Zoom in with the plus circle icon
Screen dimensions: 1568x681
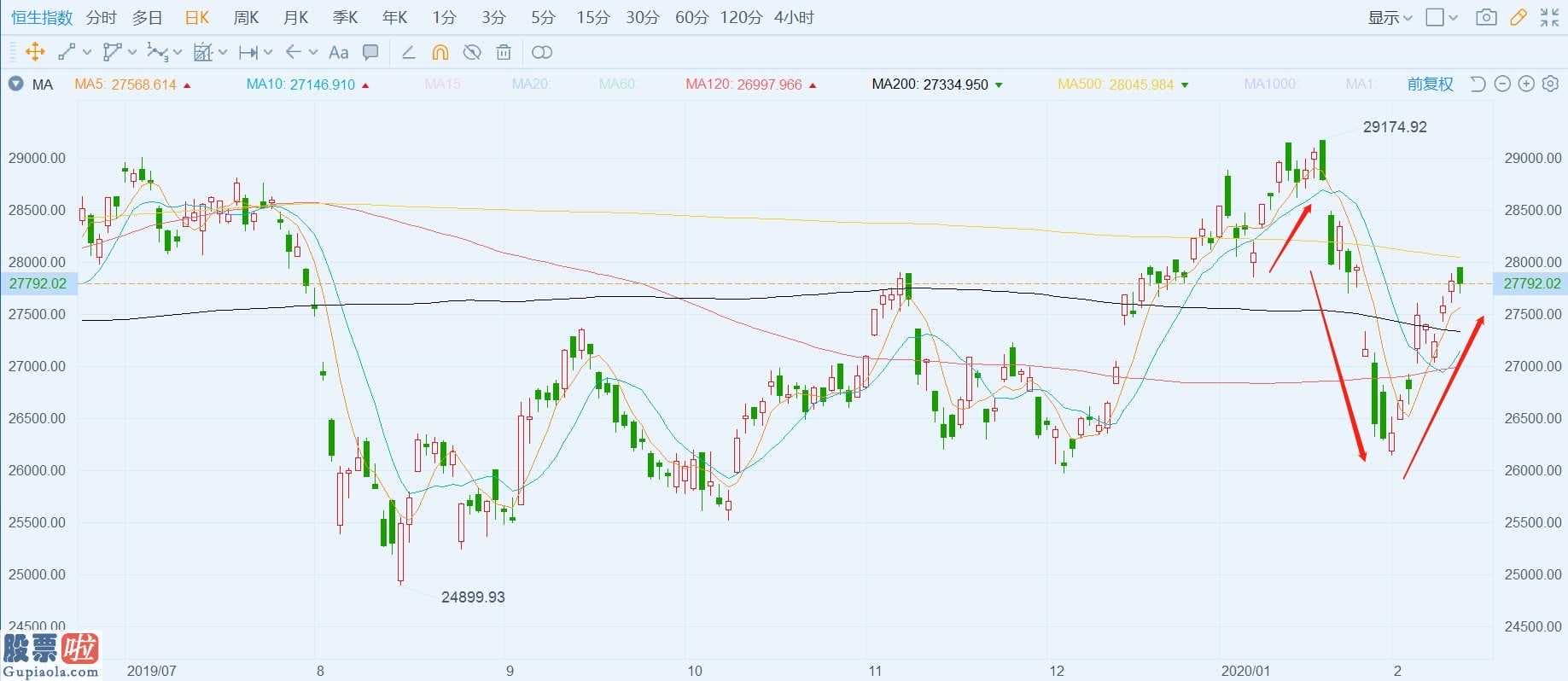[x=1527, y=84]
